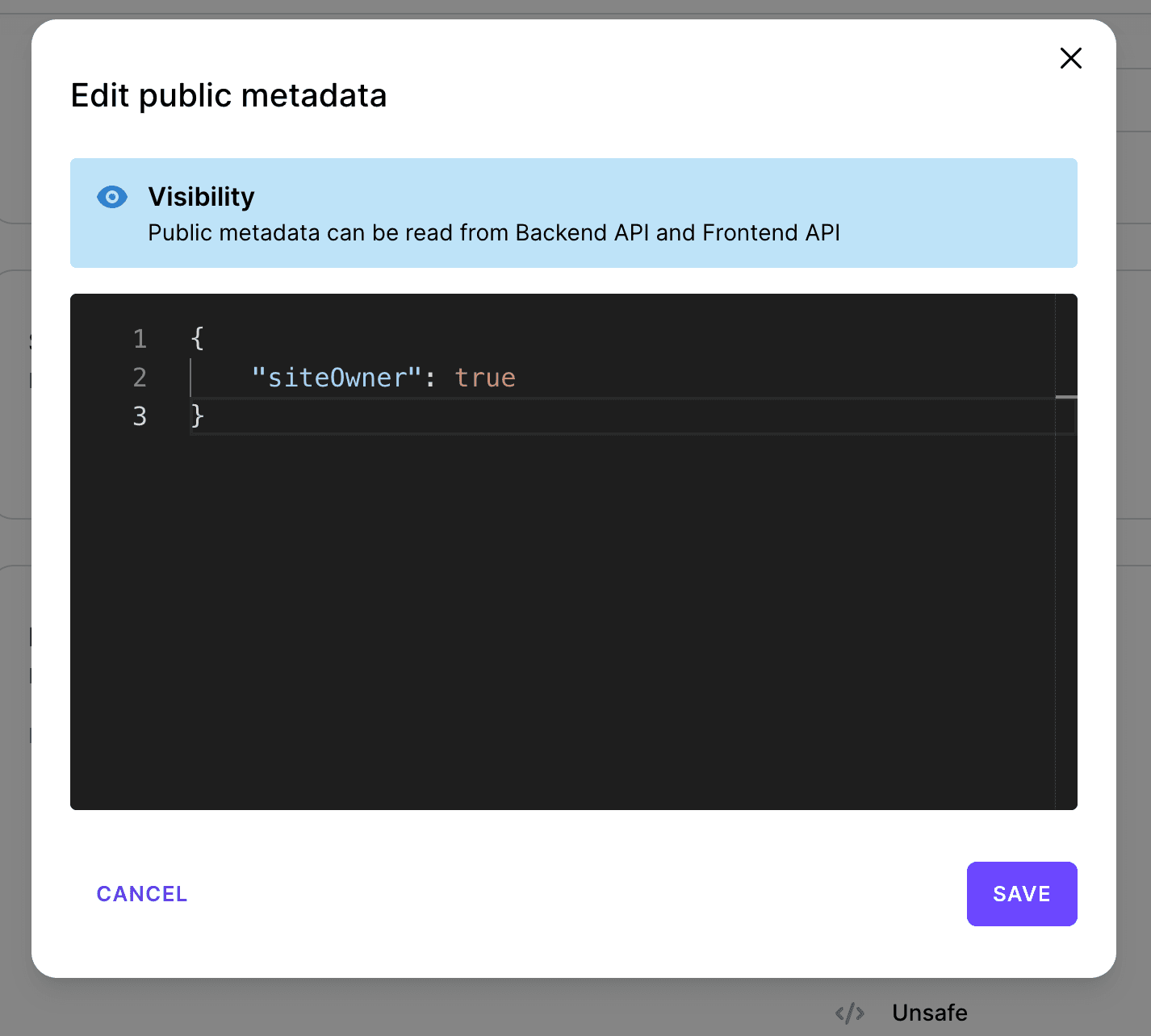Click the Visibility heading in the info banner
Viewport: 1151px width, 1036px height.
[x=201, y=197]
